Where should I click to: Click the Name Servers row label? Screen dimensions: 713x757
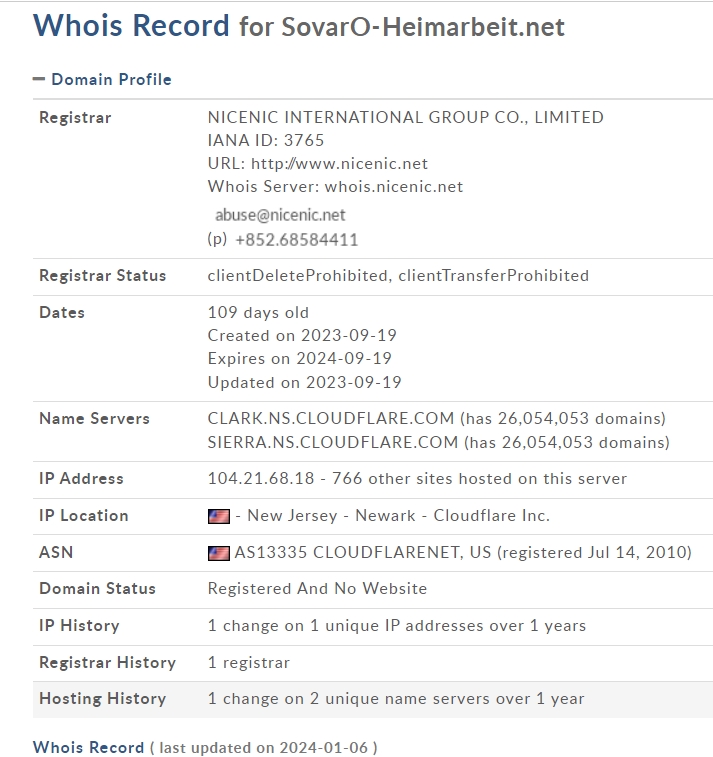94,419
